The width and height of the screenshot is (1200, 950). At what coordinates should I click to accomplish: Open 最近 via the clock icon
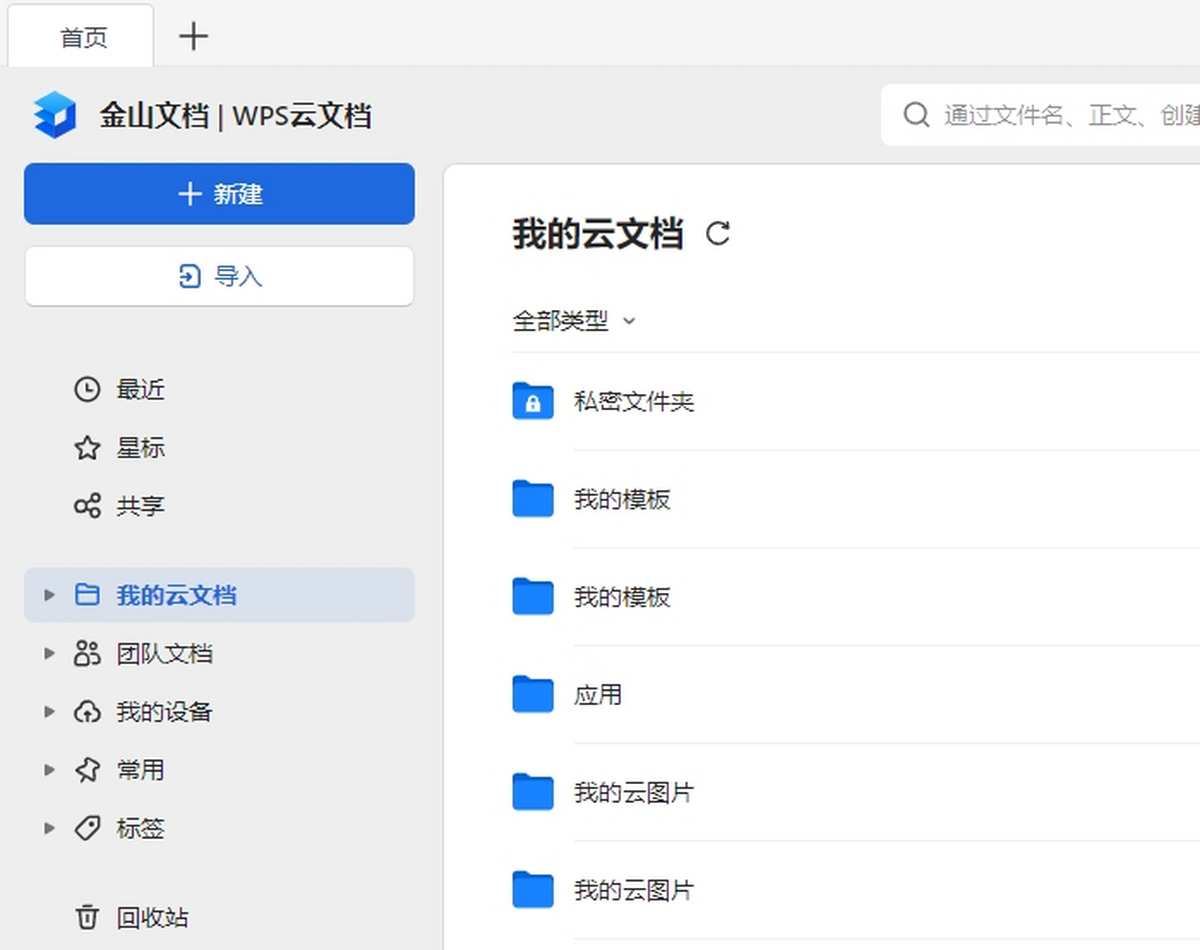[x=87, y=390]
